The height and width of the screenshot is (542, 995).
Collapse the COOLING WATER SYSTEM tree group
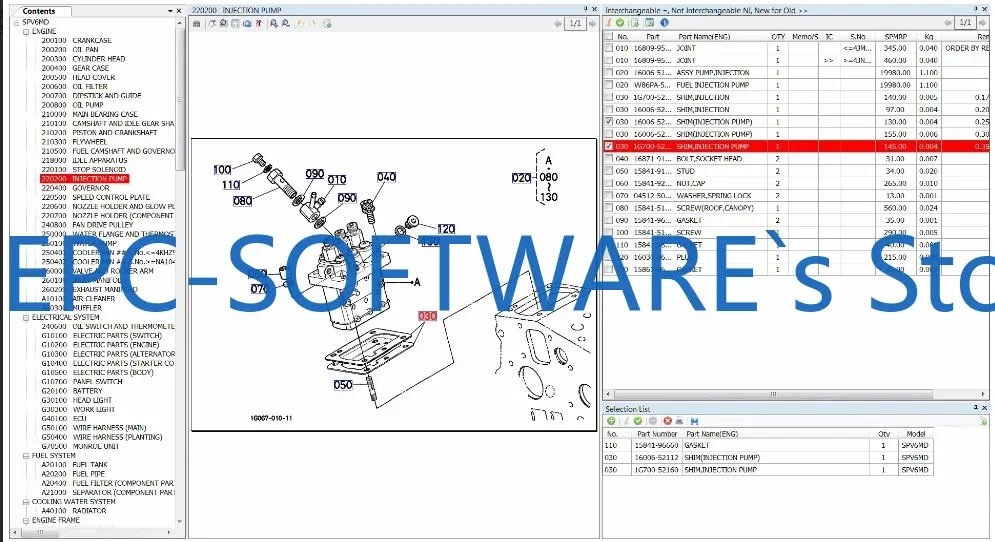(x=26, y=502)
